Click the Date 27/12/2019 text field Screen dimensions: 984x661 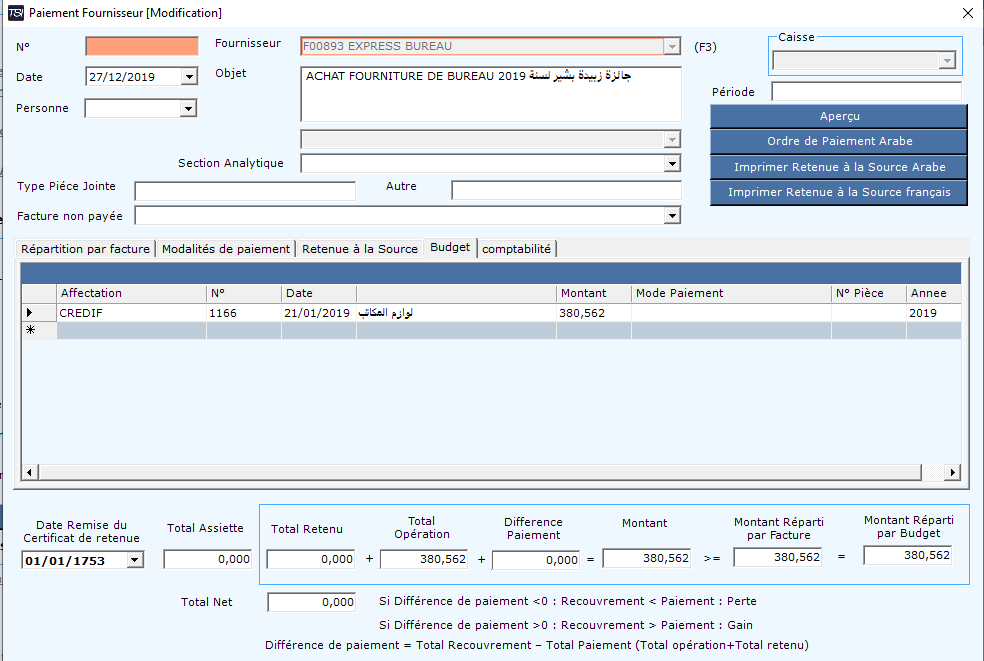134,77
